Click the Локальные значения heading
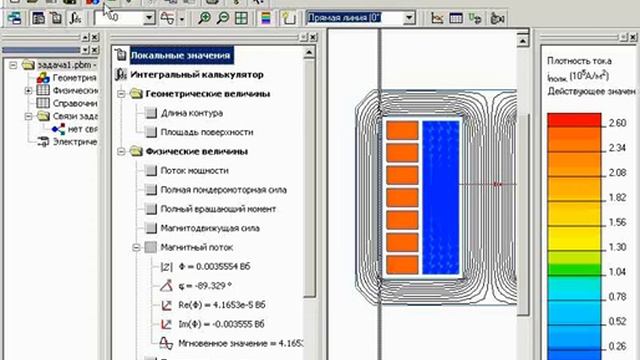The image size is (640, 360). click(x=180, y=55)
